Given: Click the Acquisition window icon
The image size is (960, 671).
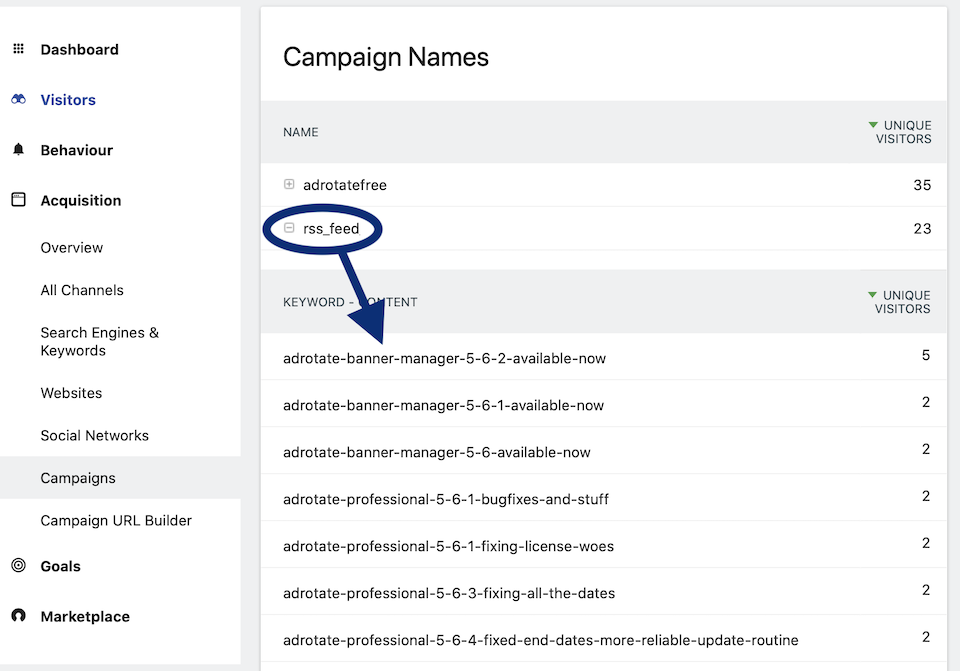Looking at the screenshot, I should (x=18, y=200).
